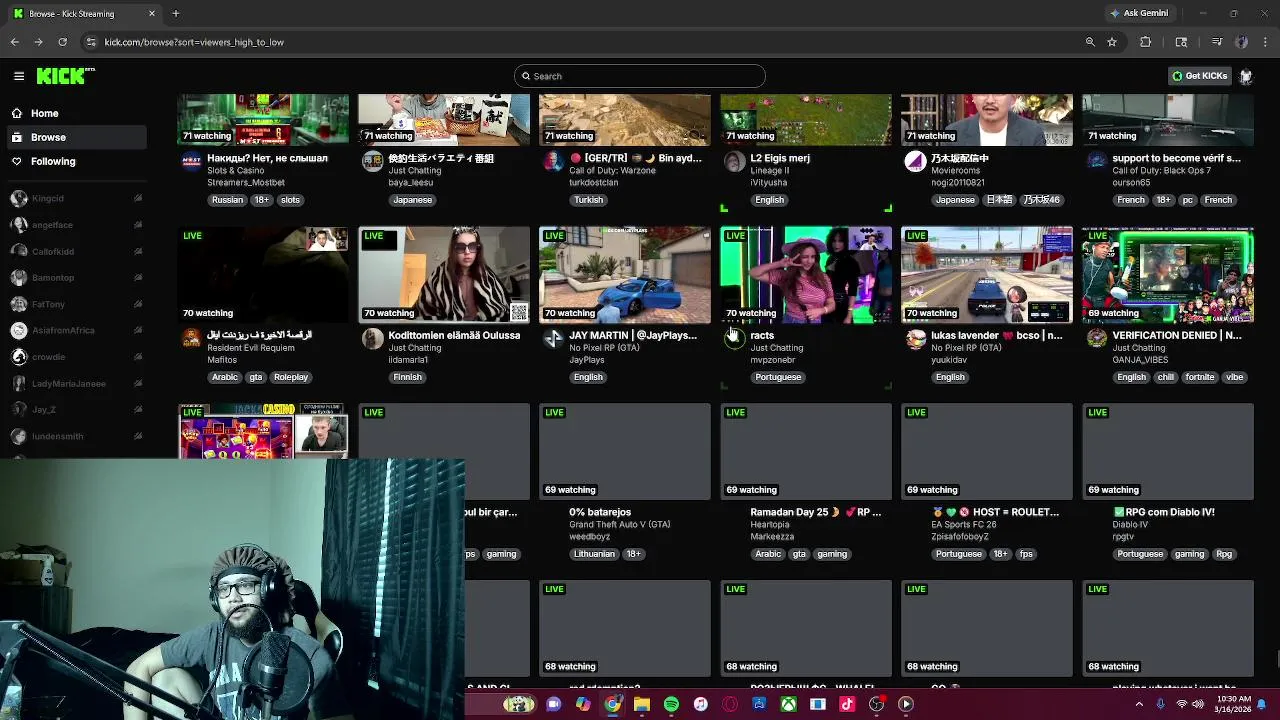
Task: Open GANJA_VIBES channel name link
Action: (x=1140, y=360)
